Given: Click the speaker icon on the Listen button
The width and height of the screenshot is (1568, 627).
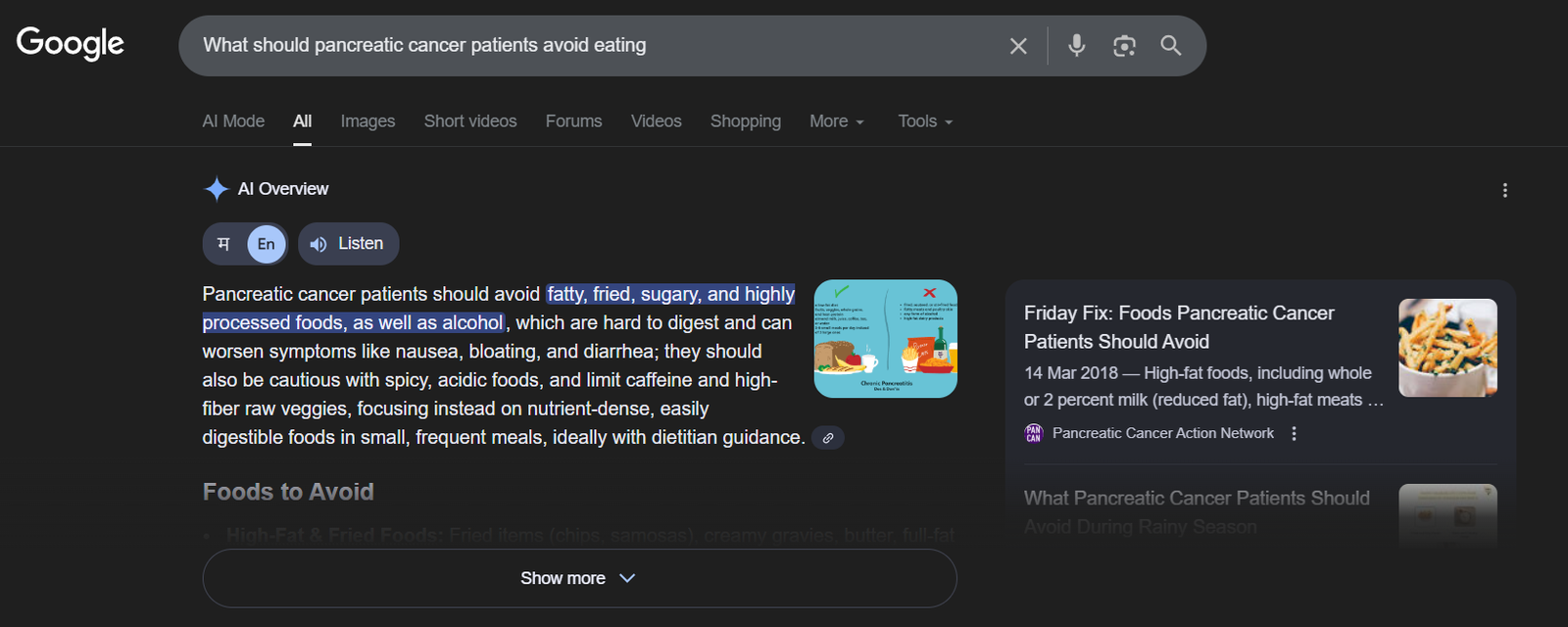Looking at the screenshot, I should (x=318, y=243).
